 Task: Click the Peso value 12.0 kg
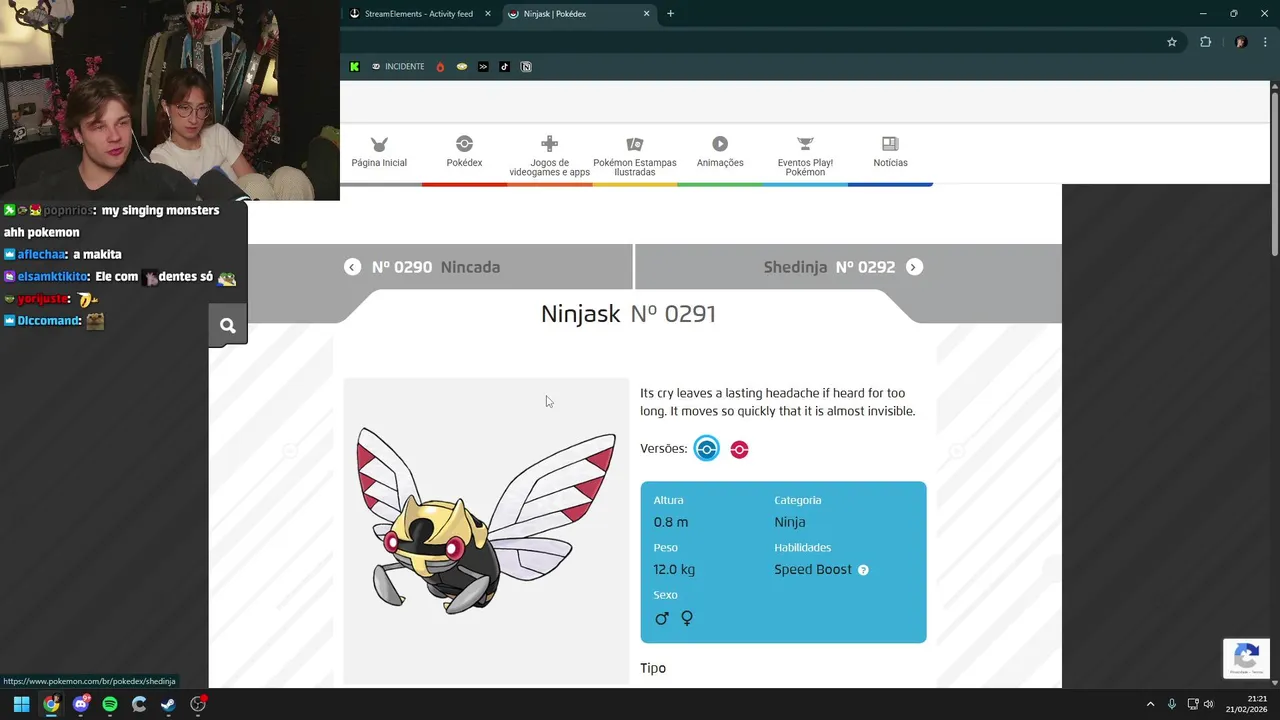674,569
